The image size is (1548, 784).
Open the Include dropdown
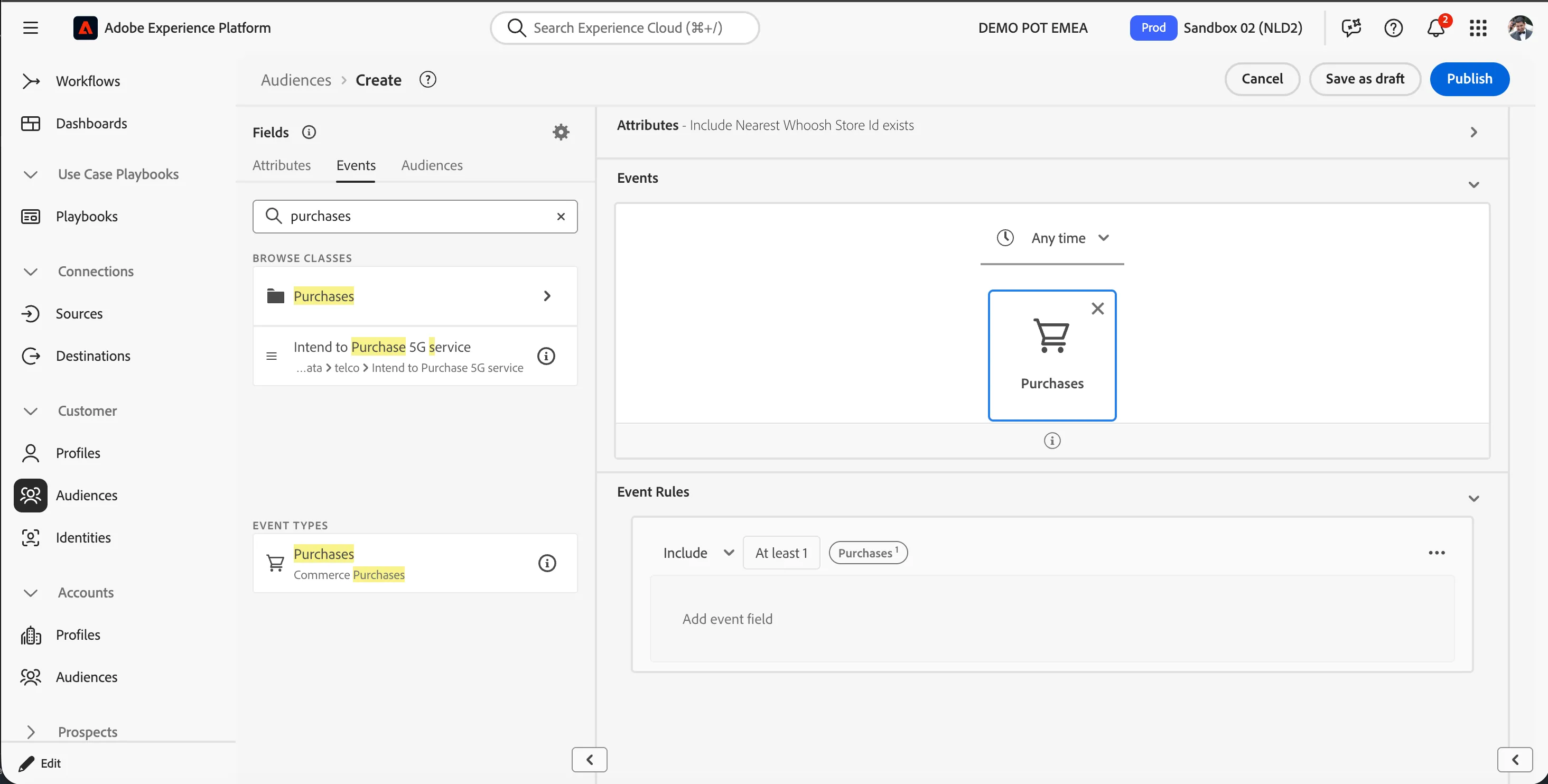[698, 553]
